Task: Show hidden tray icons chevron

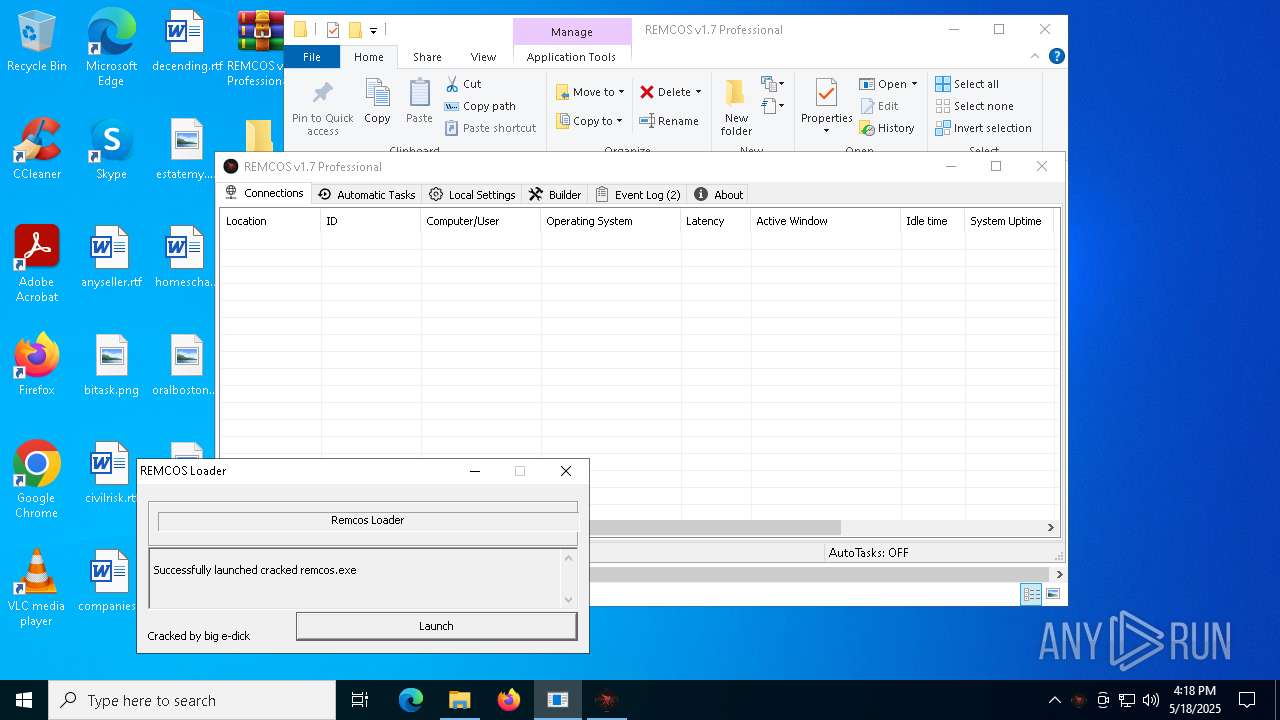Action: coord(1054,700)
